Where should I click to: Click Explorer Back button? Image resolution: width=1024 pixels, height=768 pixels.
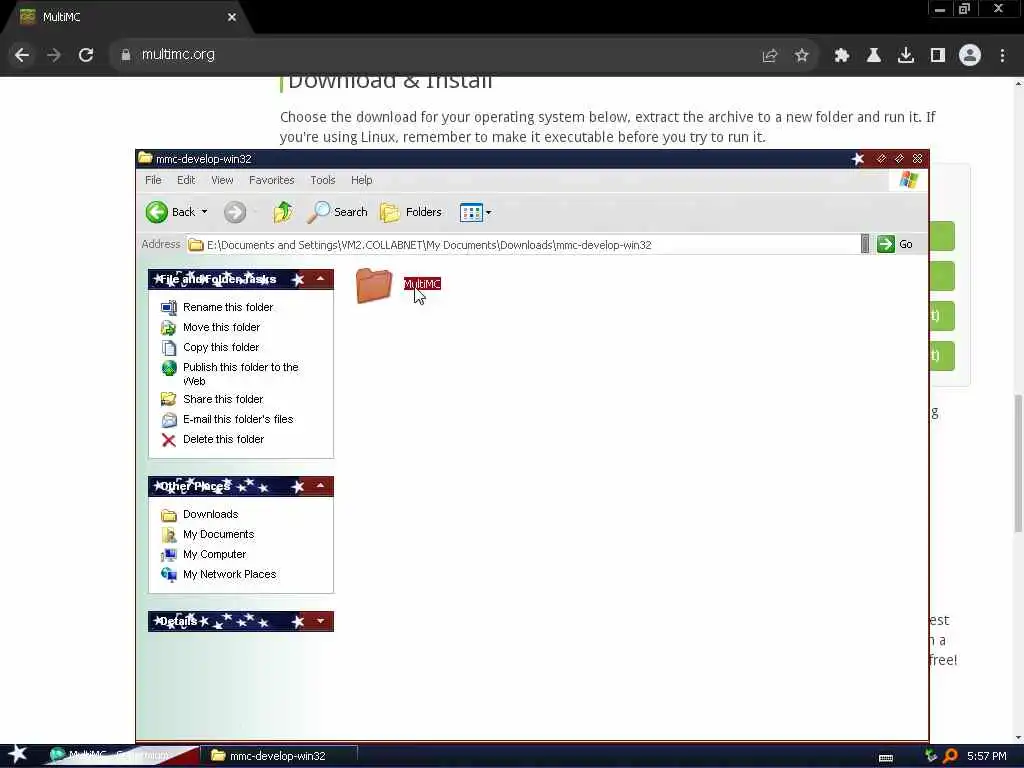170,212
